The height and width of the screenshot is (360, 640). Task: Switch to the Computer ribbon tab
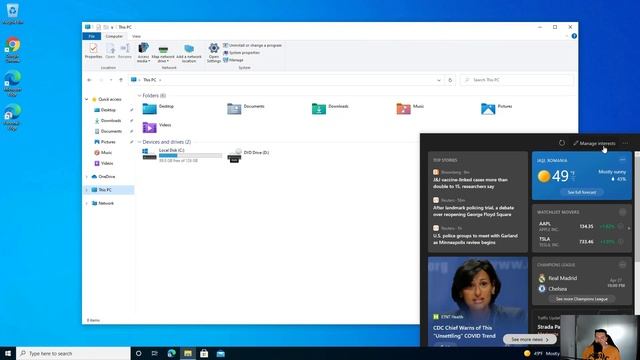pyautogui.click(x=114, y=36)
